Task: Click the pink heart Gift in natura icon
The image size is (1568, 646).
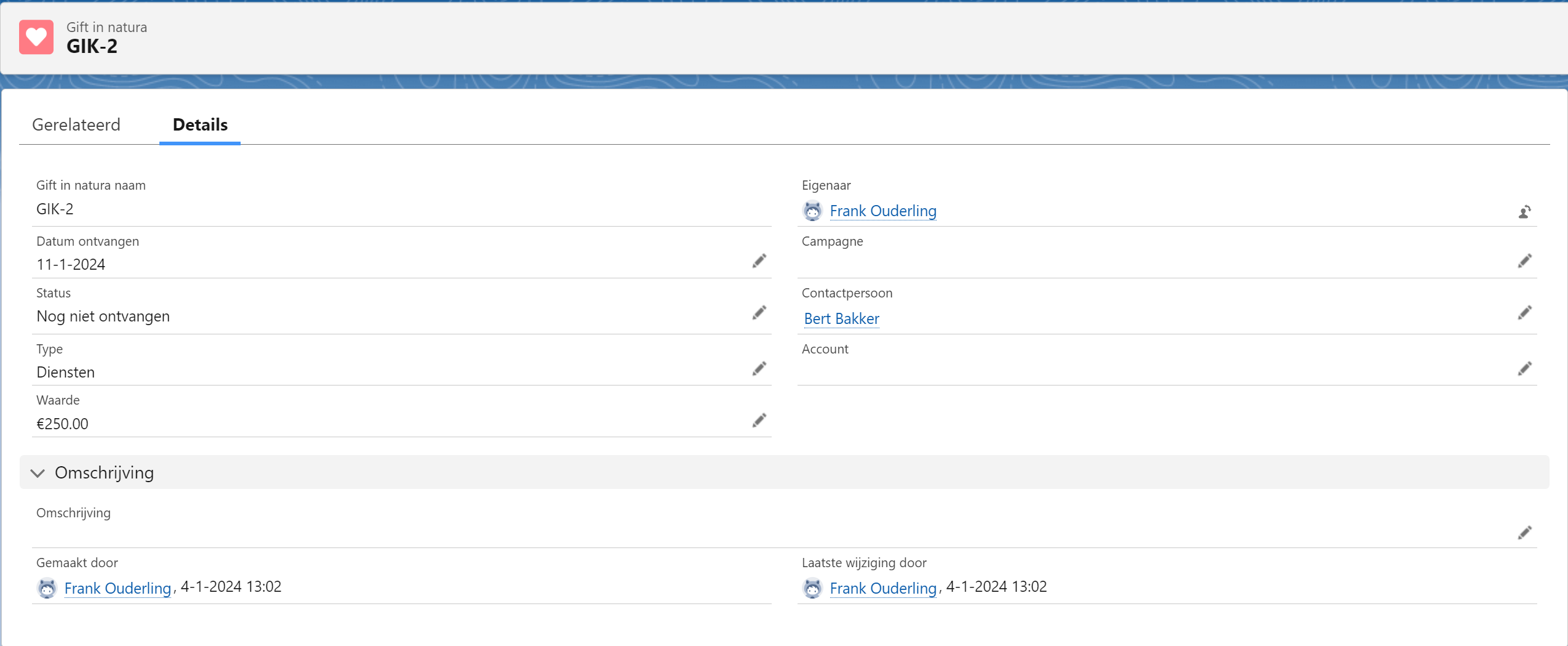Action: [x=36, y=37]
